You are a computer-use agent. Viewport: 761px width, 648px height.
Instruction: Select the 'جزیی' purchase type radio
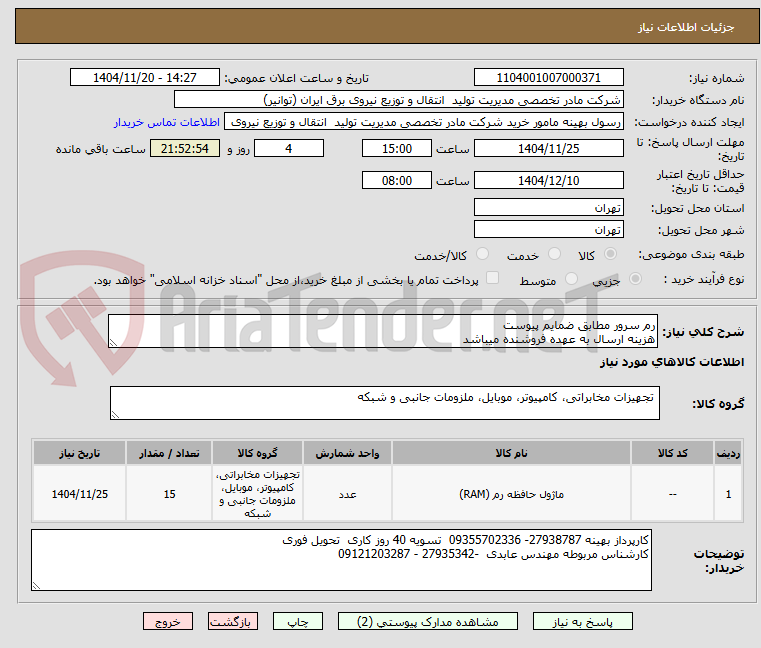635,279
